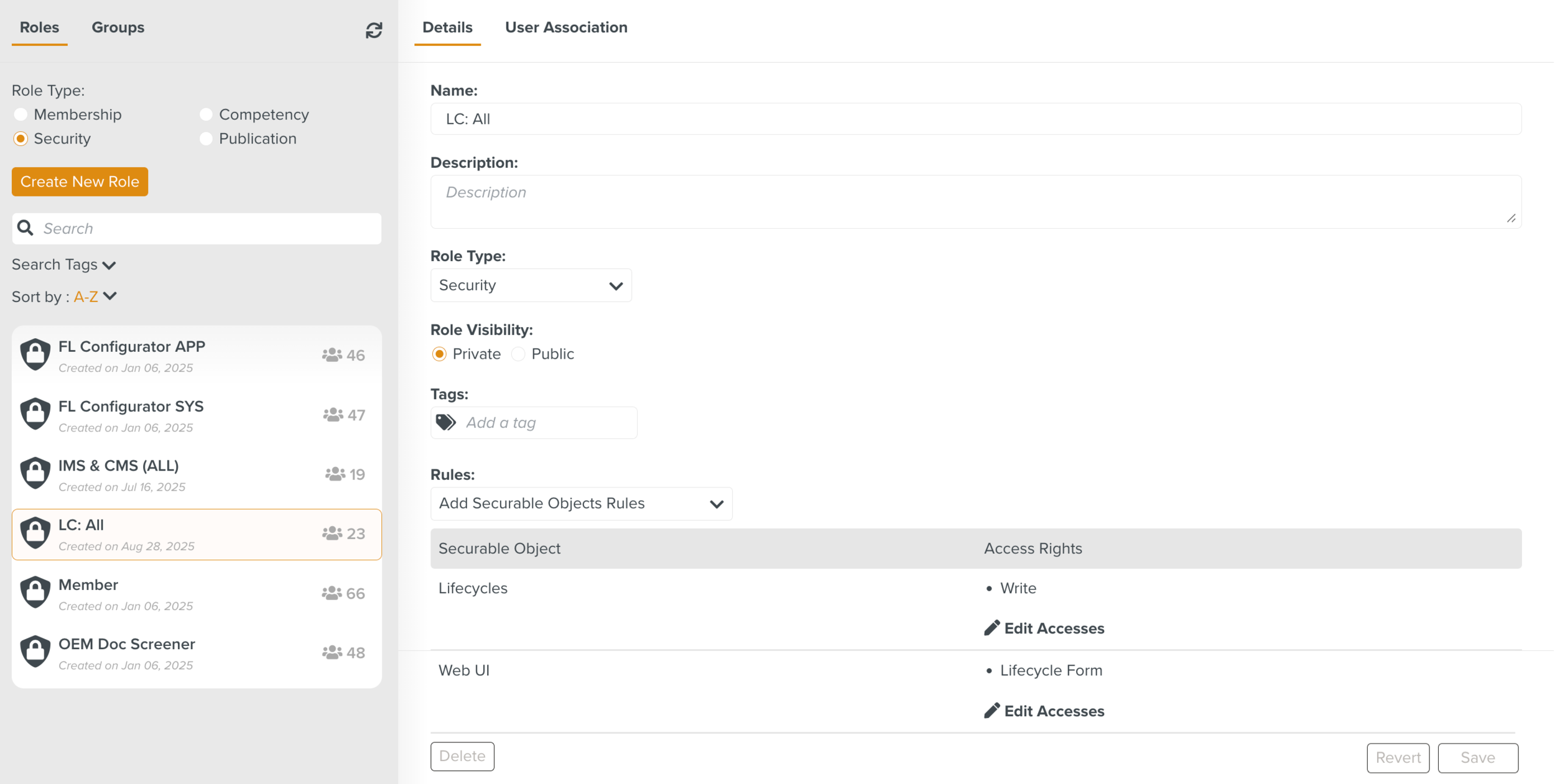This screenshot has width=1555, height=784.
Task: Click the search magnifier icon
Action: pyautogui.click(x=26, y=228)
